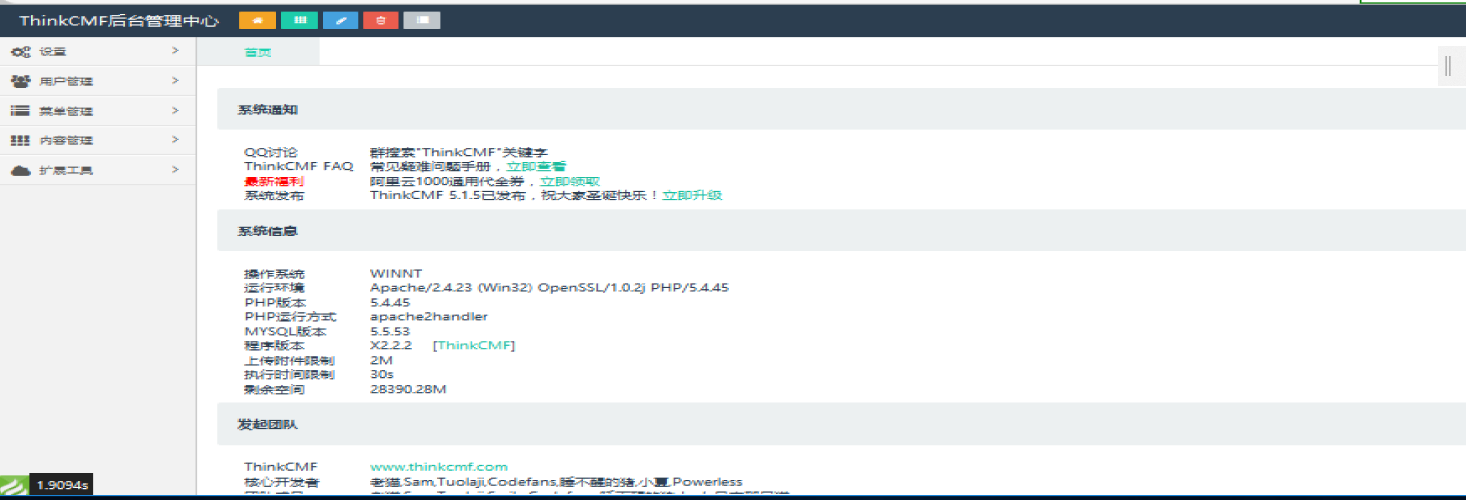Click the 1.9094s page timing badge
Viewport: 1466px width, 500px height.
(62, 485)
